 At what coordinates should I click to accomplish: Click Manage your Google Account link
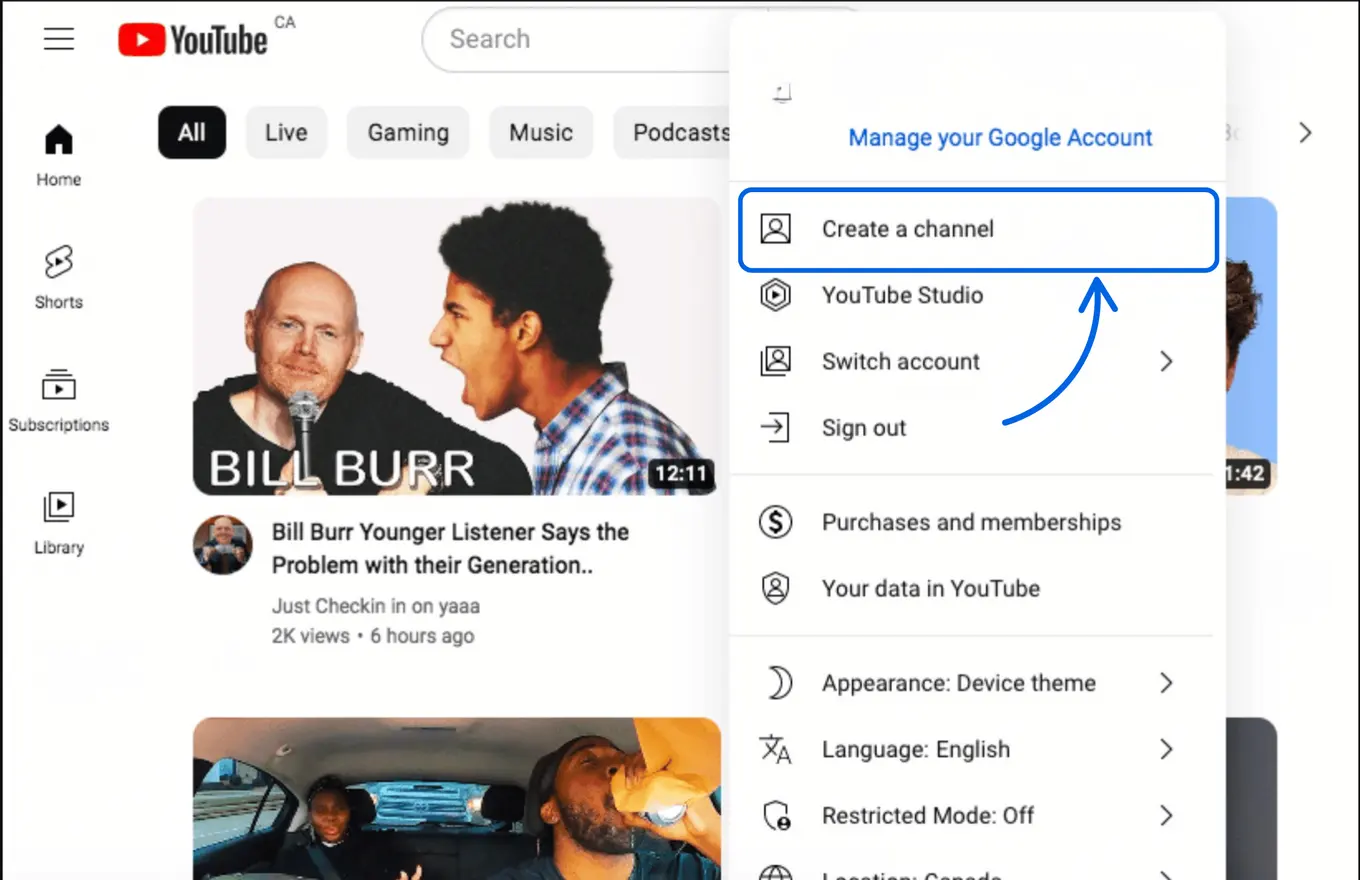point(1000,137)
